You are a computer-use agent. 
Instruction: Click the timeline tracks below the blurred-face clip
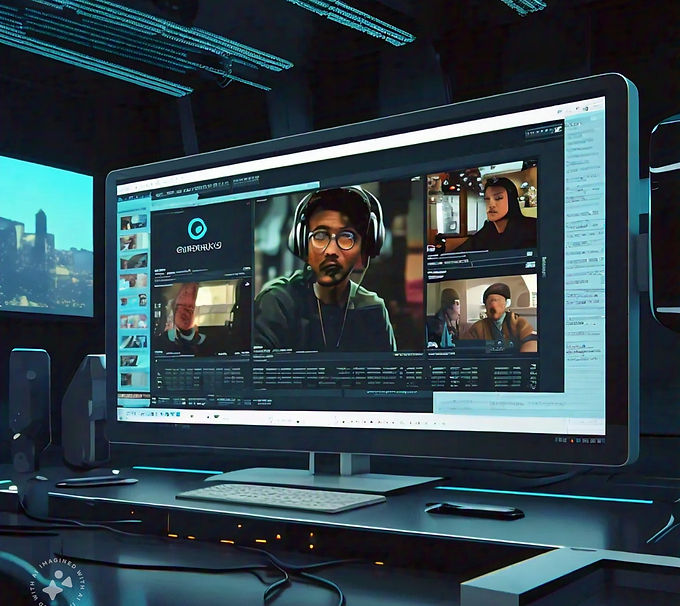point(200,378)
